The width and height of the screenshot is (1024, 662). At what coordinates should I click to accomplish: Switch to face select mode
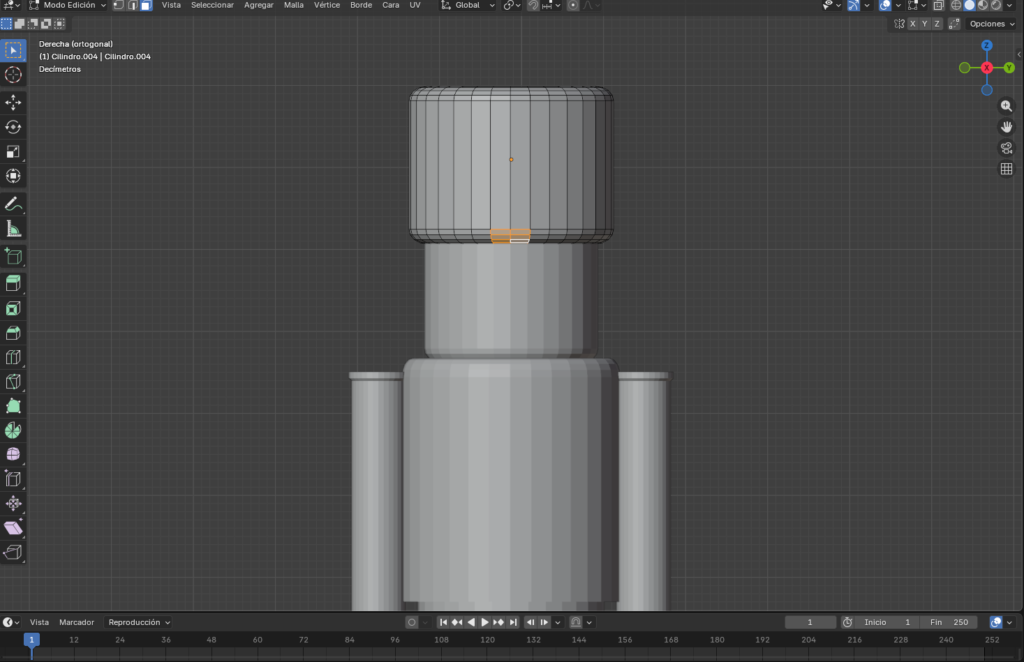pyautogui.click(x=146, y=5)
